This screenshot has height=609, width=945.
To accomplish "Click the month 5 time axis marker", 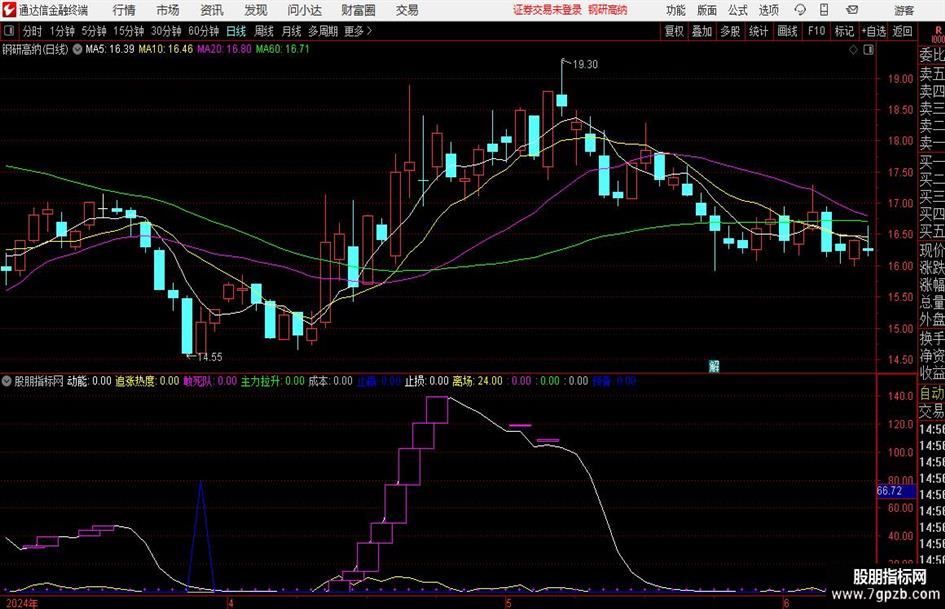I will (509, 603).
